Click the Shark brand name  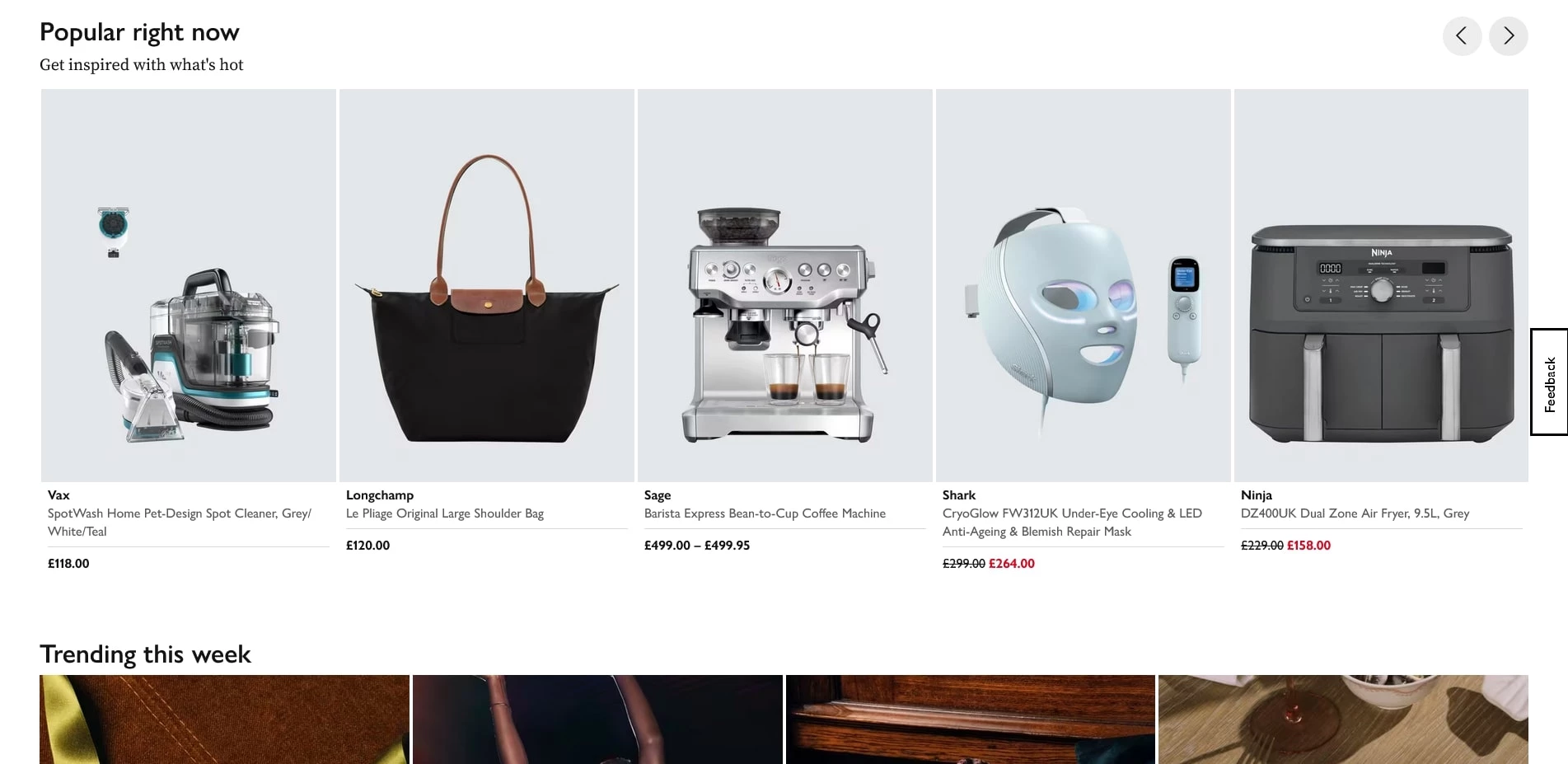959,495
